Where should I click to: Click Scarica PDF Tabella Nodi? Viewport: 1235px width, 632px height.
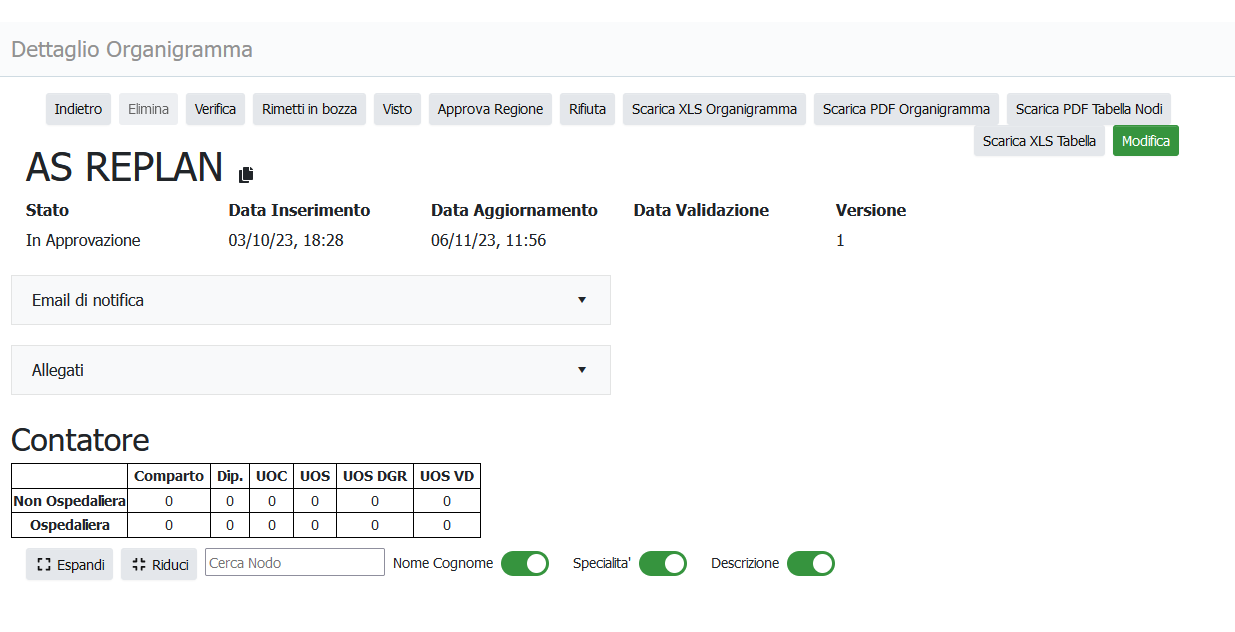tap(1088, 109)
